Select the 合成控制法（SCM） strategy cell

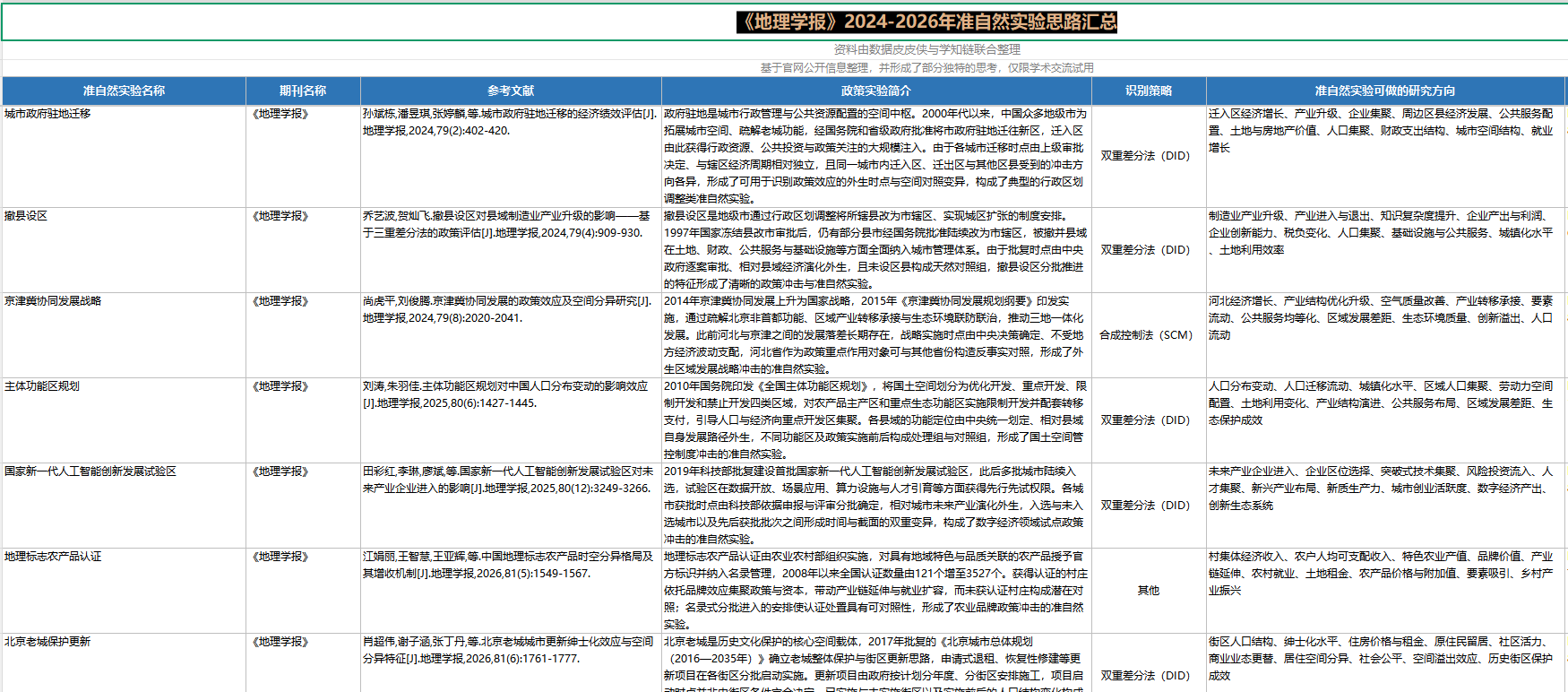coord(1149,335)
